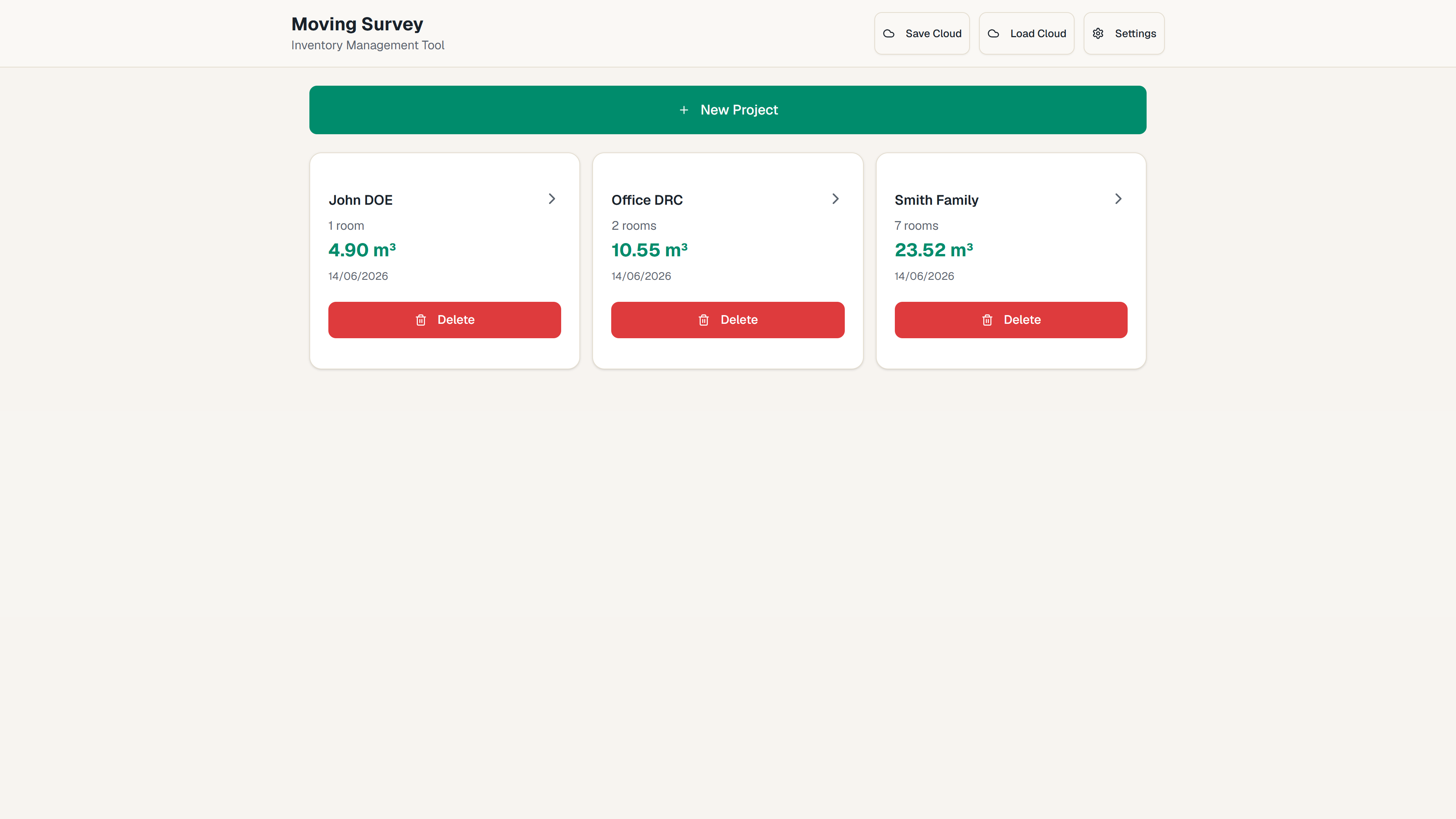Viewport: 1456px width, 819px height.
Task: Click the Inventory Management Tool subtitle
Action: click(x=368, y=45)
